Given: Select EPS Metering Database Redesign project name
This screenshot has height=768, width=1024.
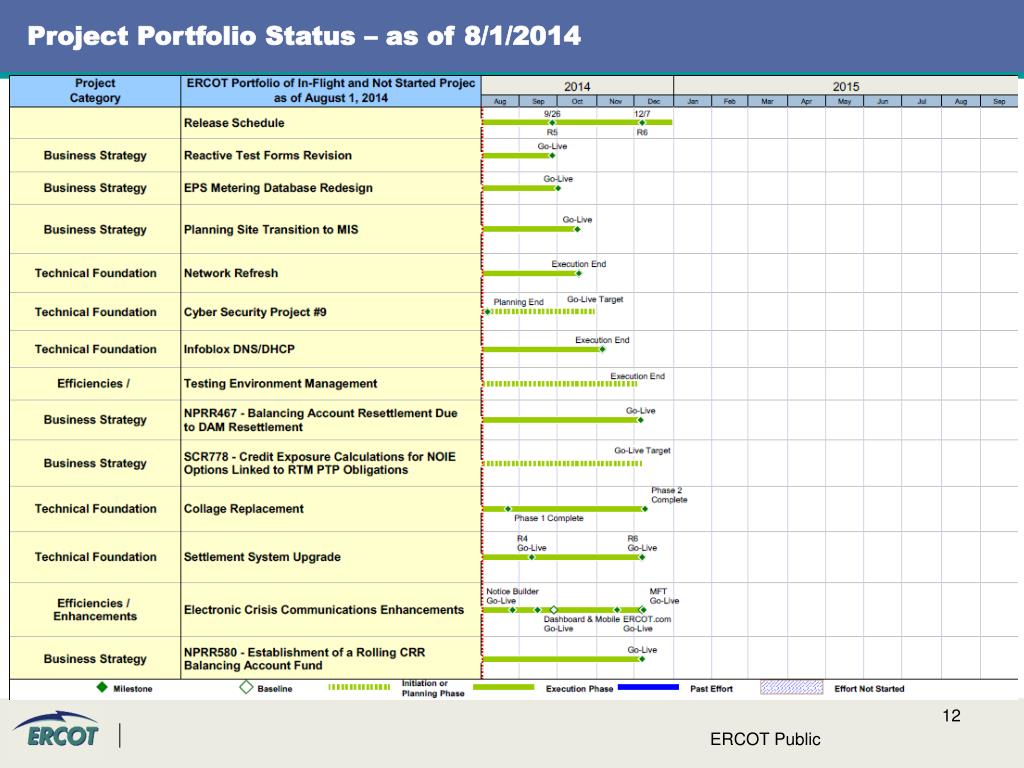Looking at the screenshot, I should tap(278, 188).
